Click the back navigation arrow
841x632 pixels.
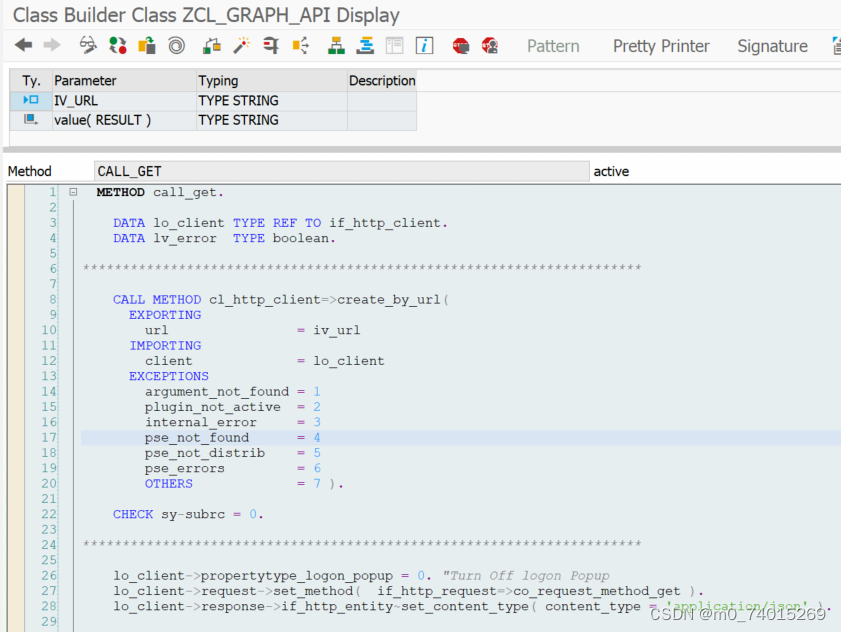24,45
